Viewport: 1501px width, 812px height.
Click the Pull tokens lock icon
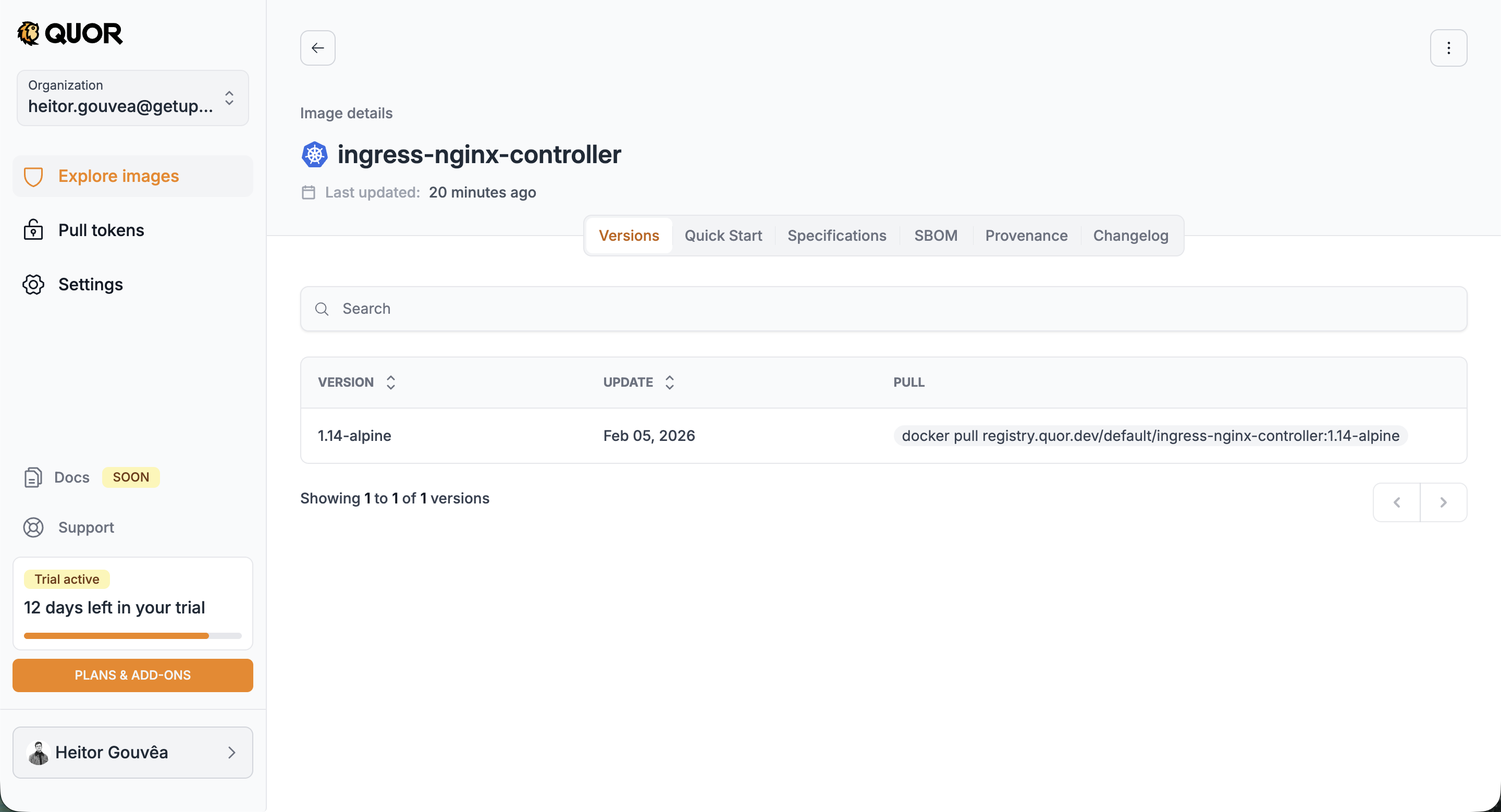[x=33, y=230]
